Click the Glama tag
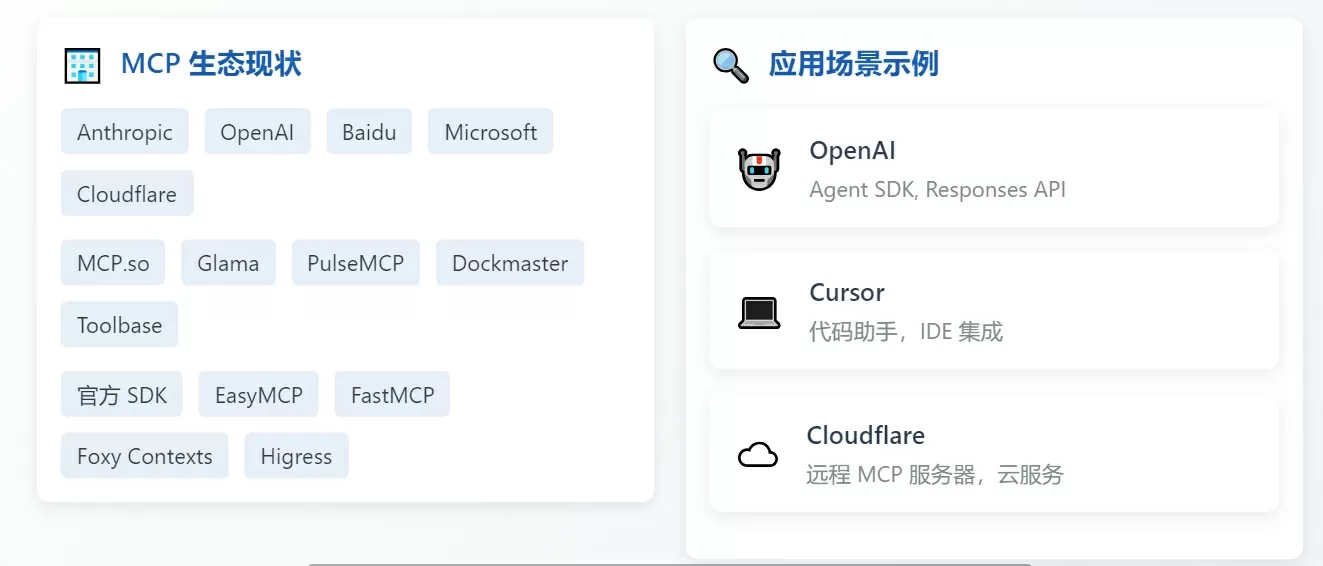 (228, 263)
